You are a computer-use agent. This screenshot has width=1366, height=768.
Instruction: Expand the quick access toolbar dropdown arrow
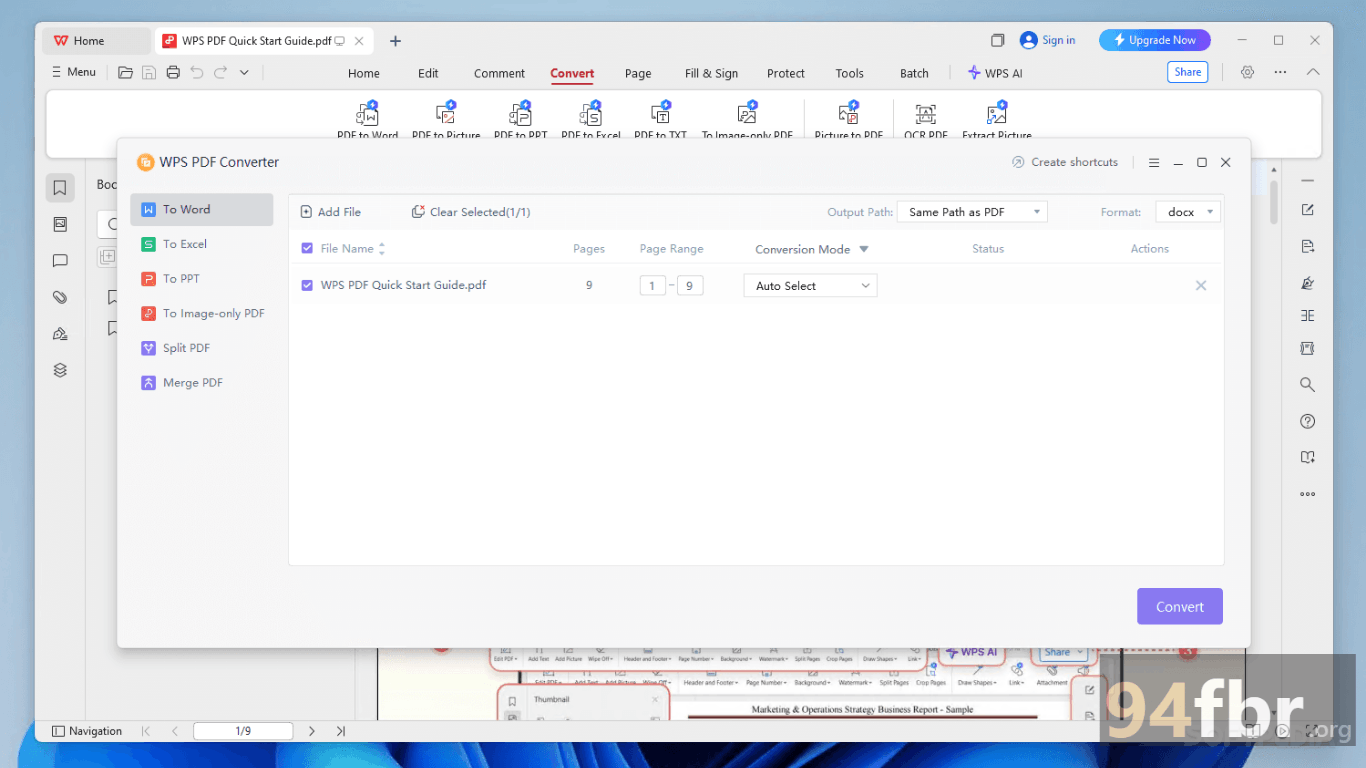(x=244, y=72)
